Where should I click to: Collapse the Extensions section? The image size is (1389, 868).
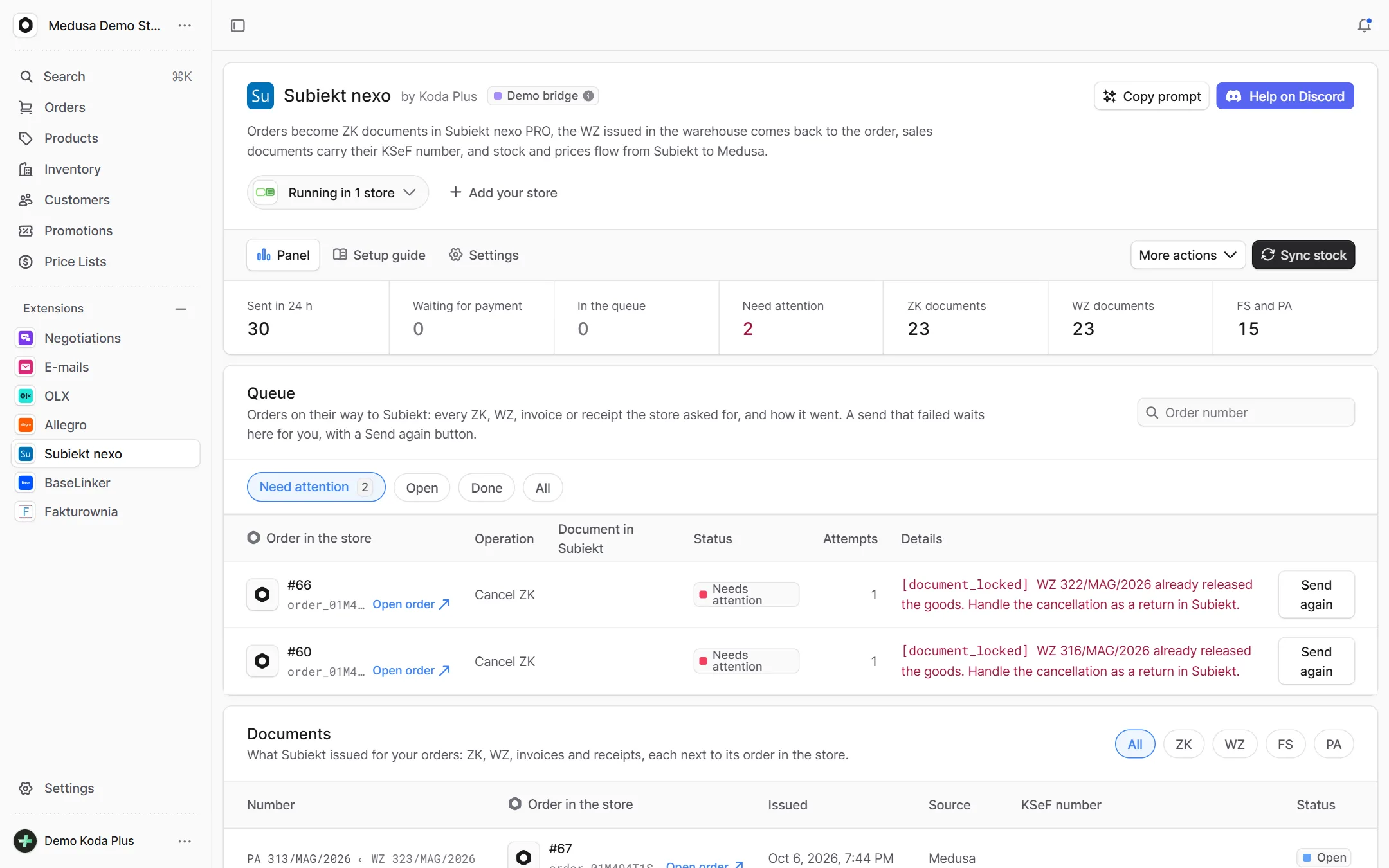point(181,309)
